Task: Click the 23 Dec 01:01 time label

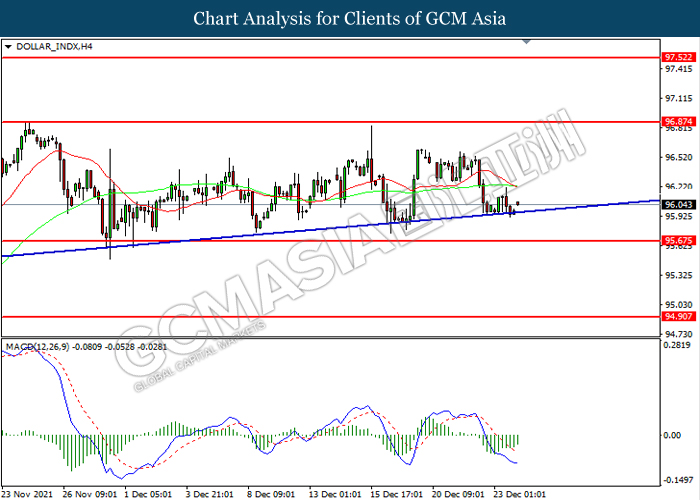Action: click(x=519, y=494)
